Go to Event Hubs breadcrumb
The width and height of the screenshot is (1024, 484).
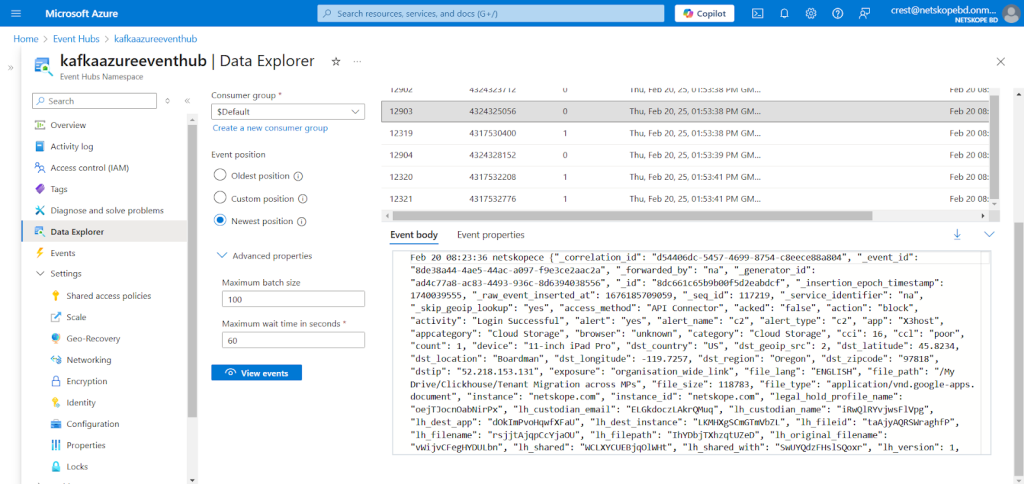point(76,39)
